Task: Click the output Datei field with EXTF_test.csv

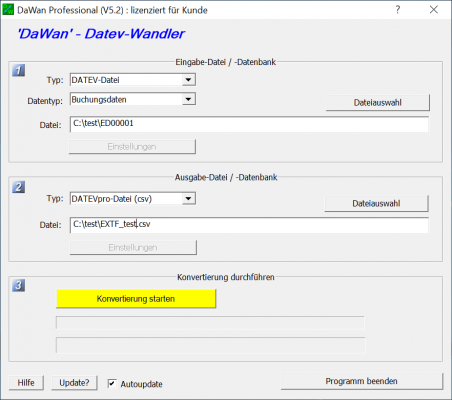Action: click(x=249, y=225)
